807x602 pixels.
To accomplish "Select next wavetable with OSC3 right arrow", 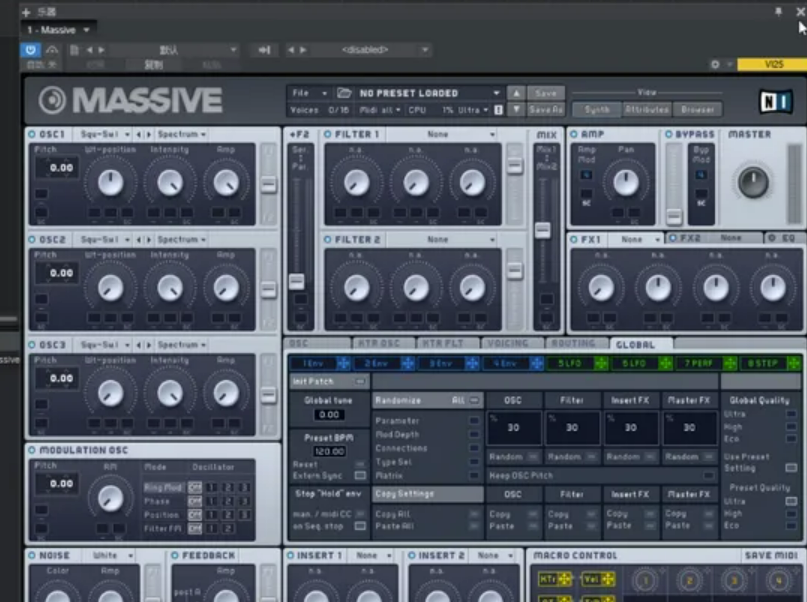I will coord(149,345).
